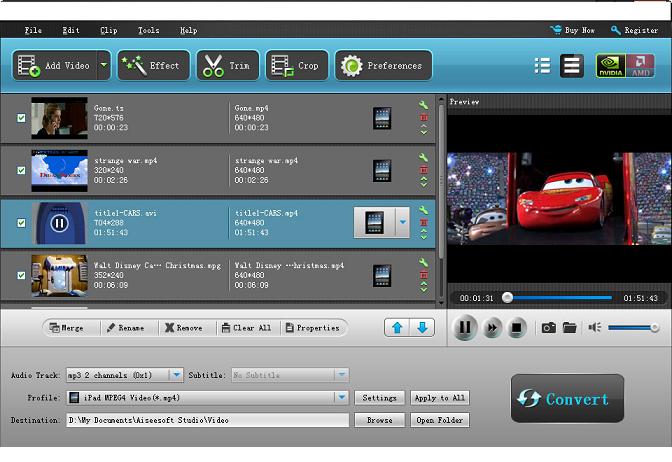Uncheck the strange war.mp4 checkbox
This screenshot has height=462, width=672.
tap(21, 170)
